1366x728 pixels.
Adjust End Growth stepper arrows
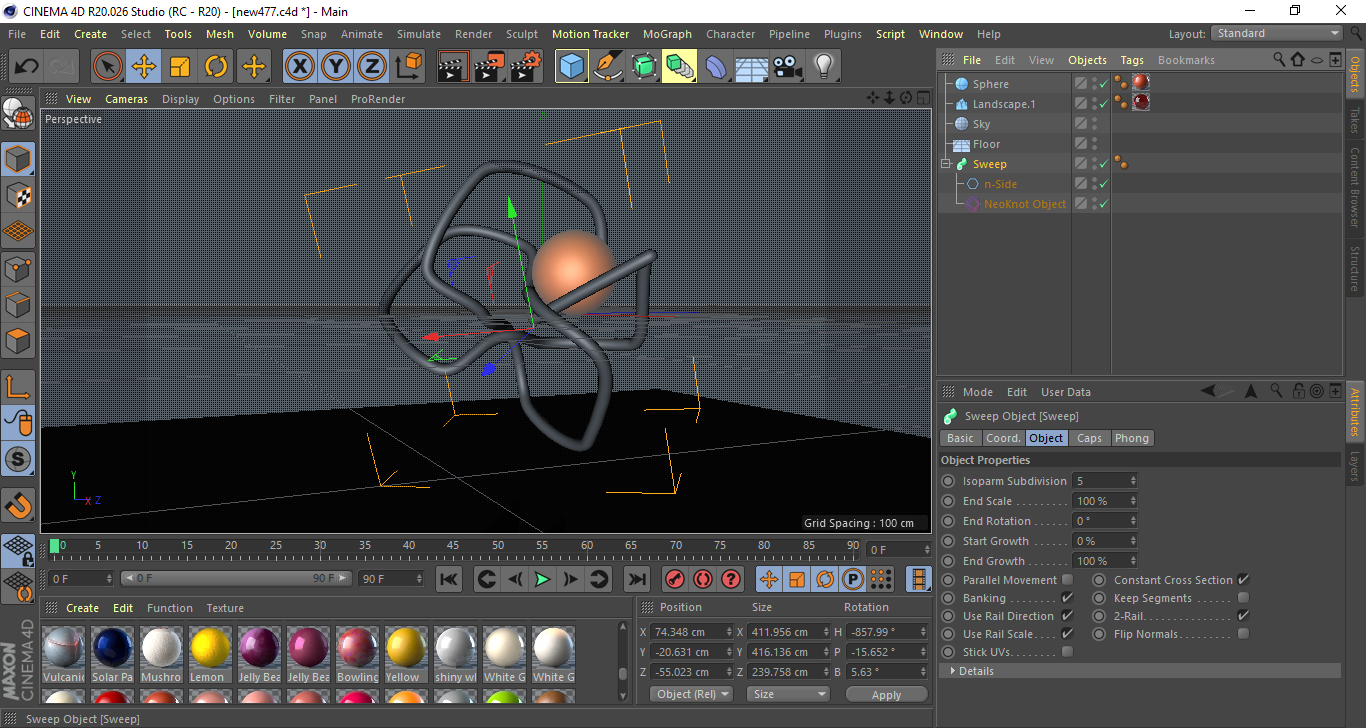(x=1133, y=561)
